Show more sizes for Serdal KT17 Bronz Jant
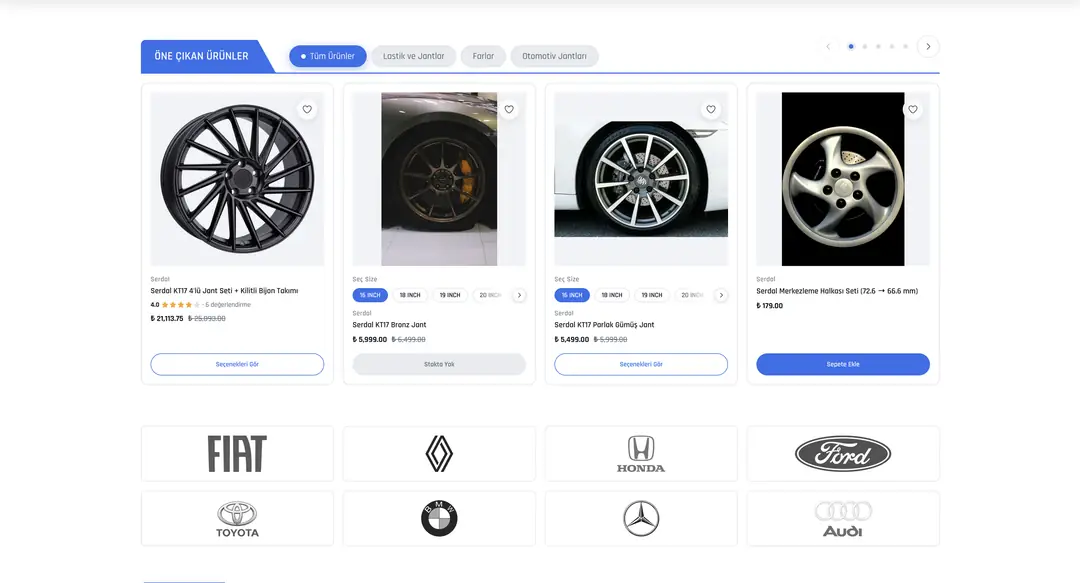The width and height of the screenshot is (1080, 583). point(519,295)
